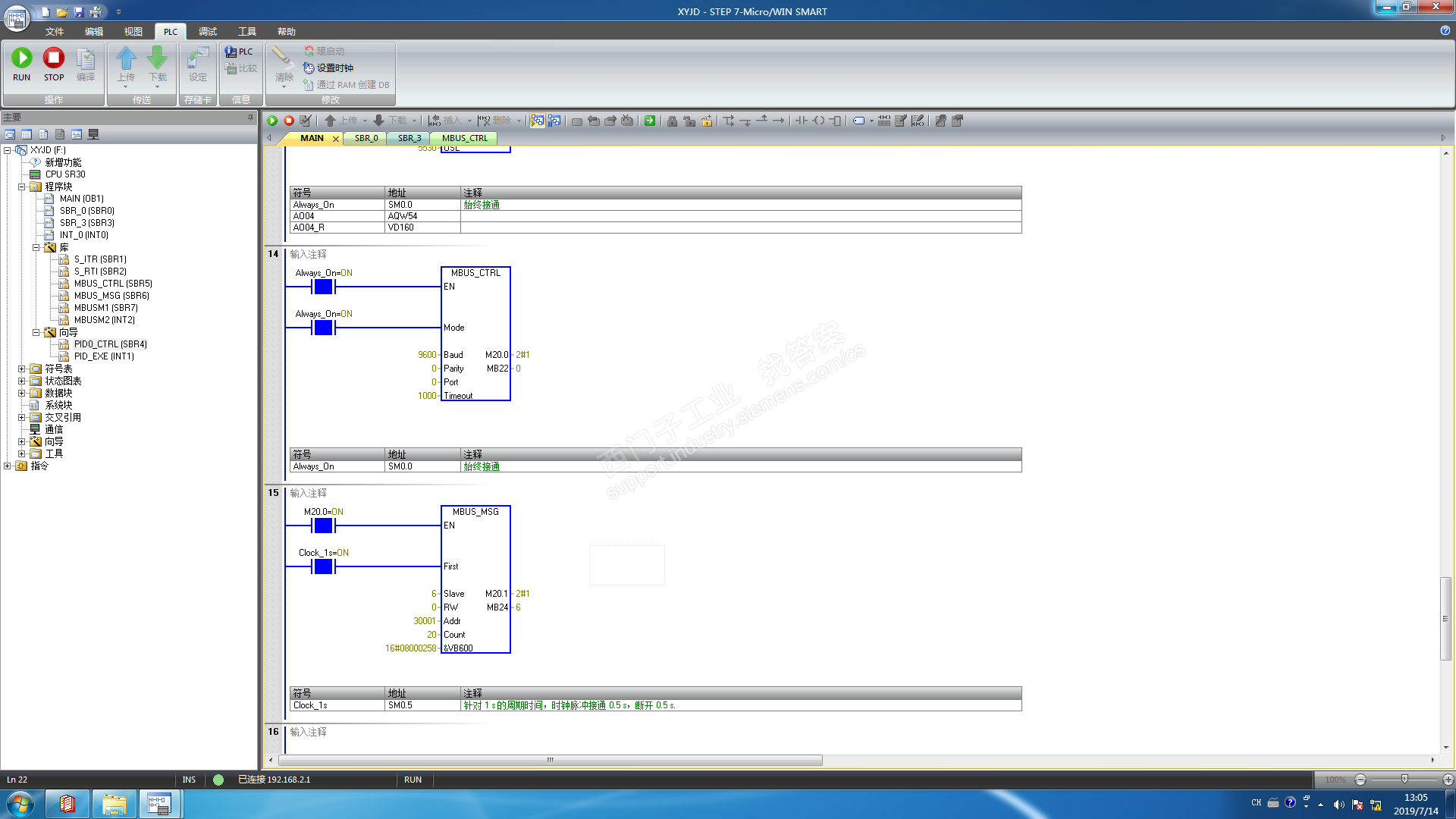
Task: Insert a box instruction from the toolbar
Action: pyautogui.click(x=836, y=121)
